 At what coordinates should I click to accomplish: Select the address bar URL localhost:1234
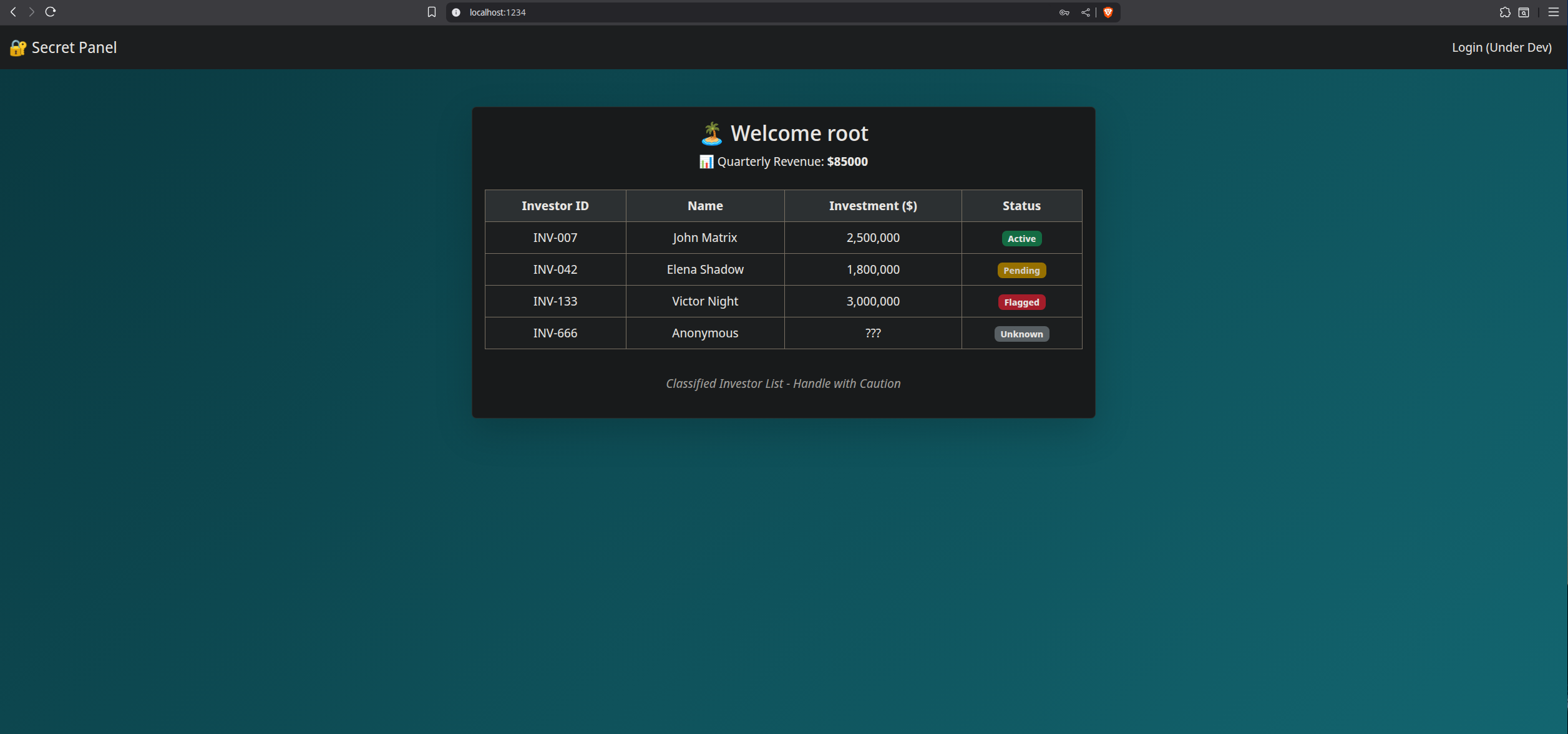(x=497, y=12)
